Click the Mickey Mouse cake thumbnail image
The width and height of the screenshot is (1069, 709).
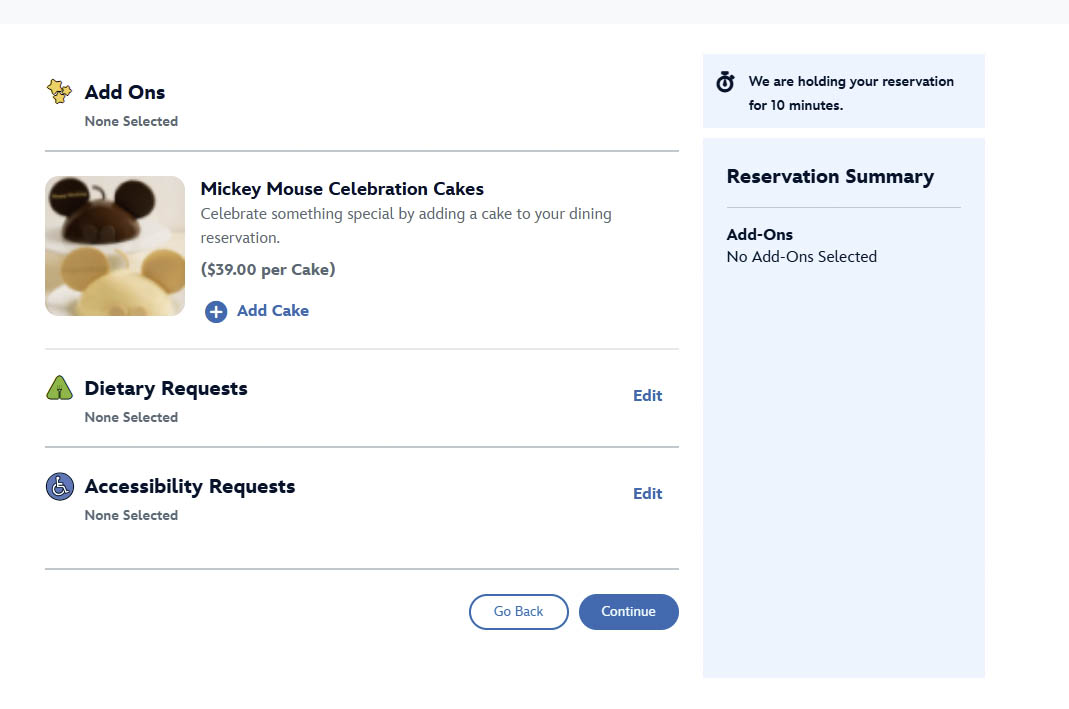(x=115, y=246)
